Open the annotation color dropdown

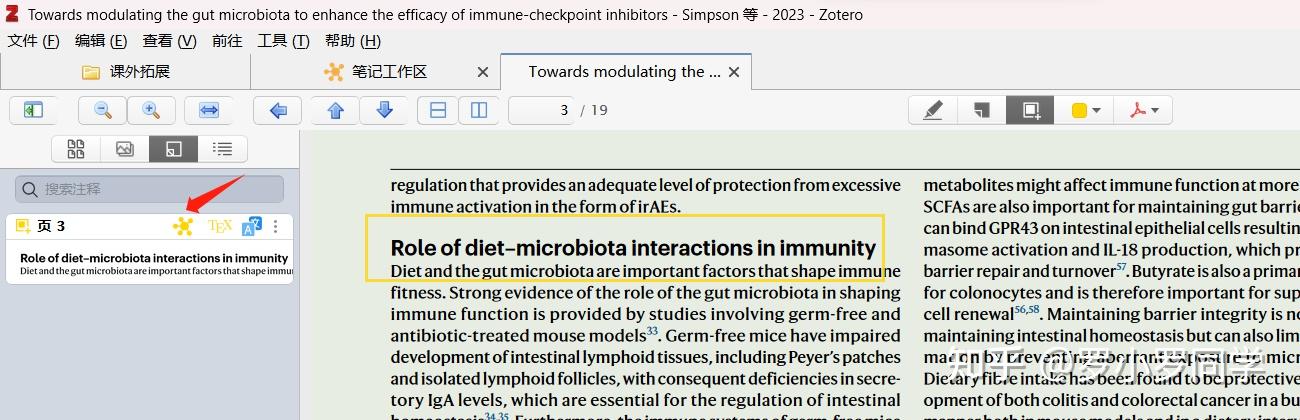click(1086, 110)
